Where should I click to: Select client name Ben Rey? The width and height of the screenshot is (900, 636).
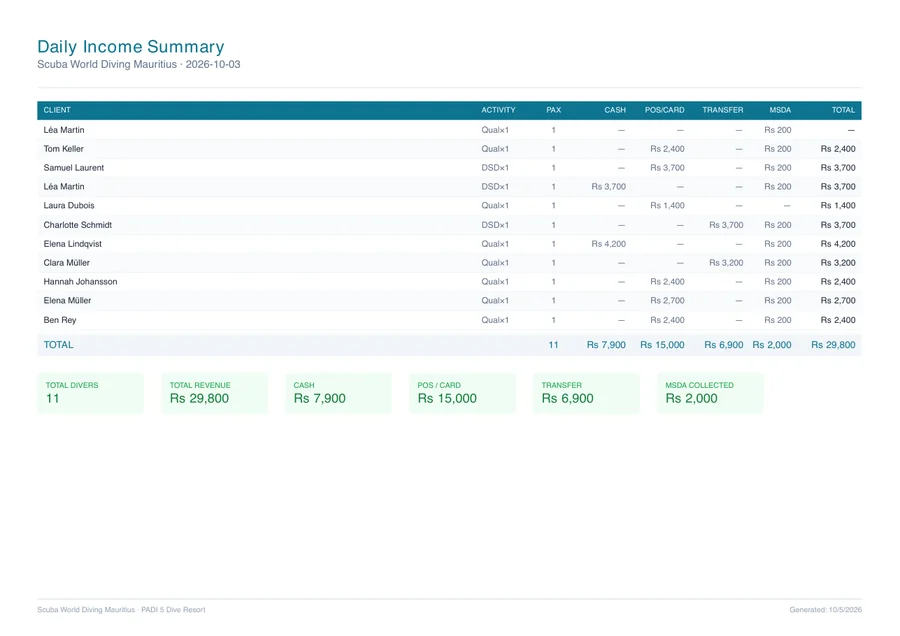point(60,320)
